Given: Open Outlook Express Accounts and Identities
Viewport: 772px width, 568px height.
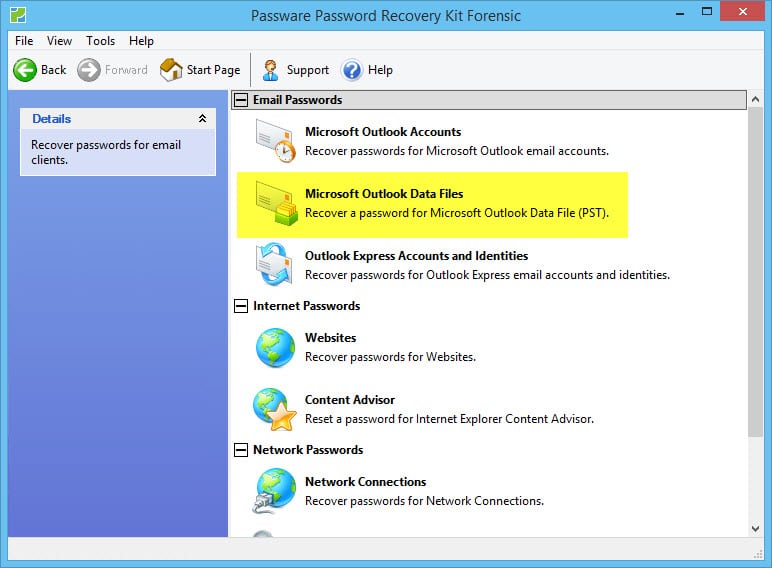Looking at the screenshot, I should click(x=417, y=256).
